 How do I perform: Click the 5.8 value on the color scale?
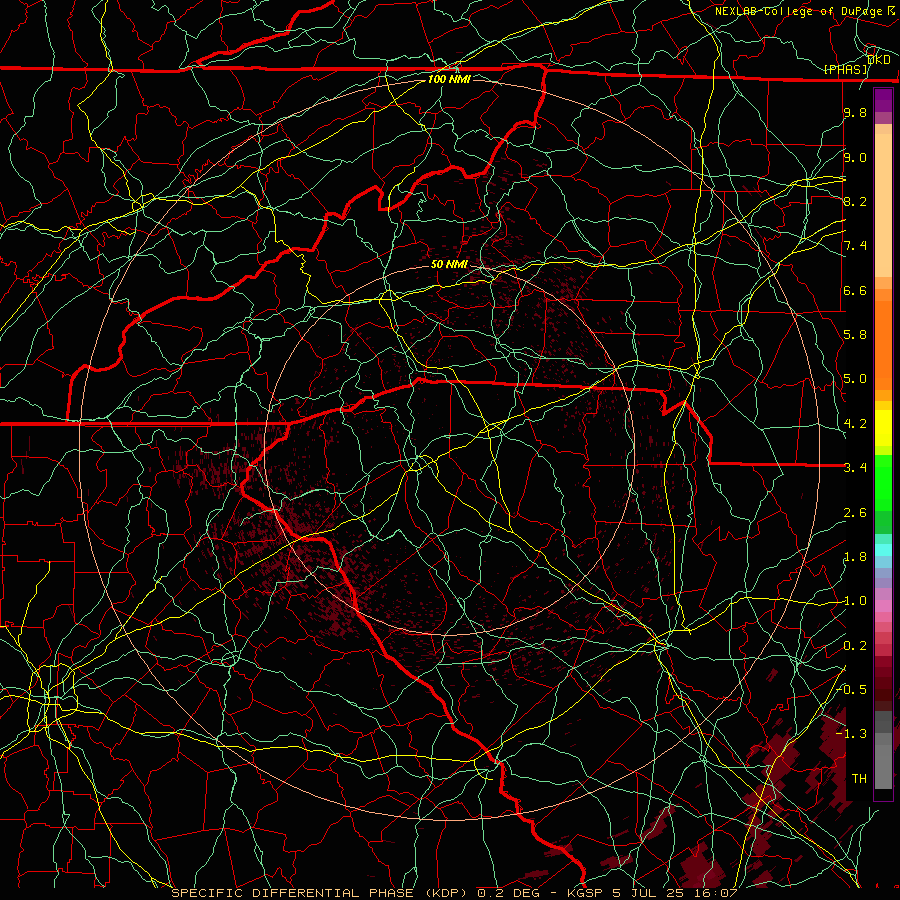click(x=855, y=335)
